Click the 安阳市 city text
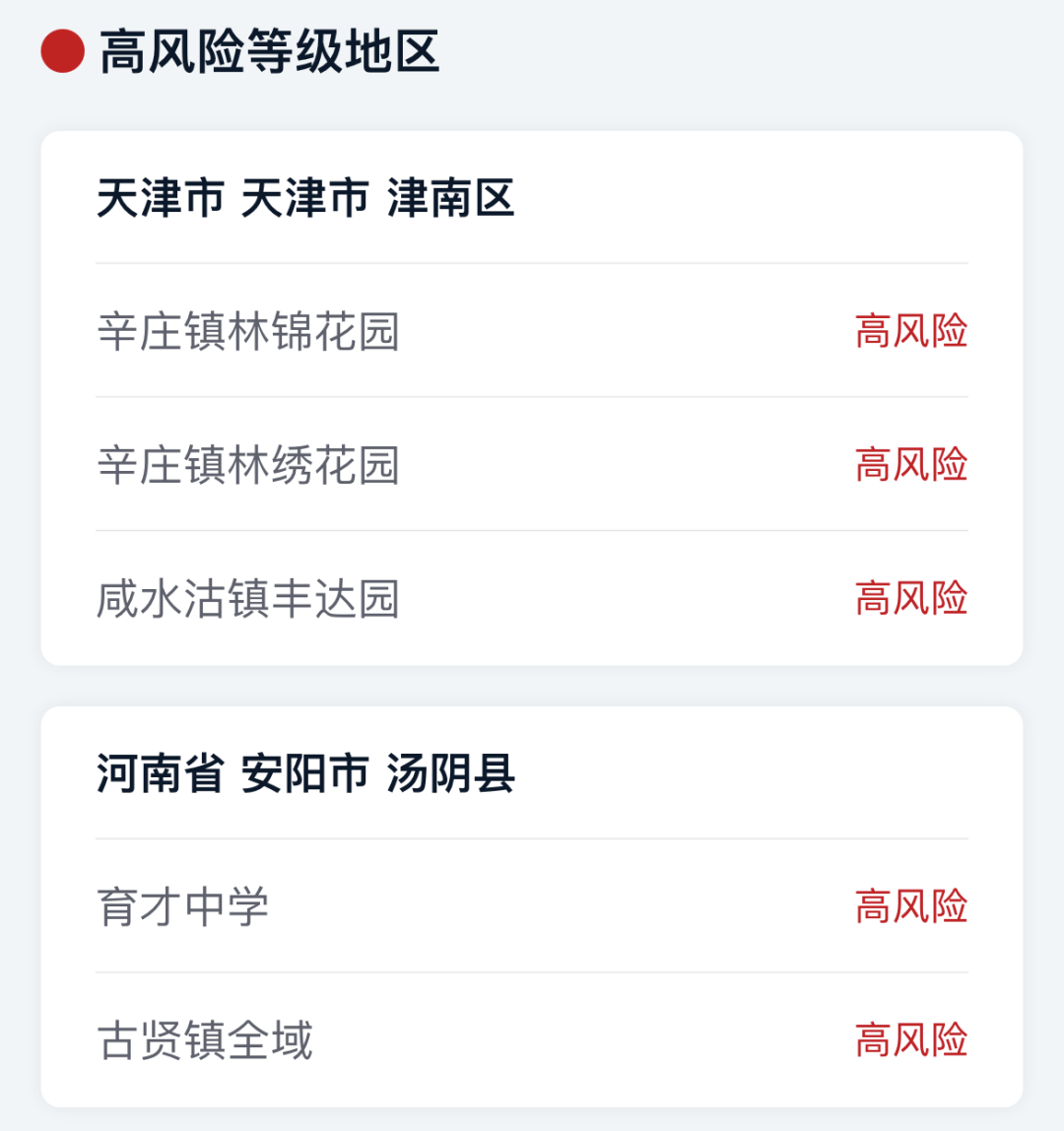This screenshot has width=1064, height=1131. [x=304, y=773]
